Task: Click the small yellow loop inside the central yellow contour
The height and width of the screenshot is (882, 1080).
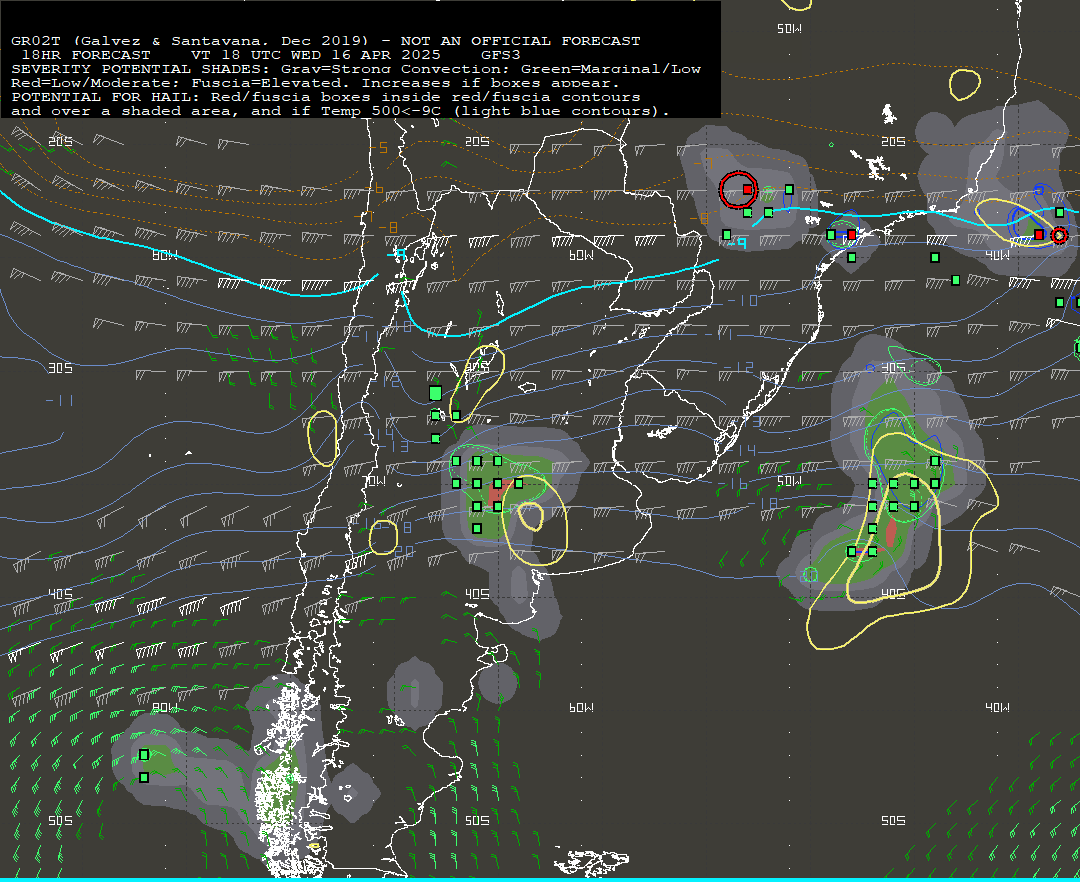Action: click(531, 516)
